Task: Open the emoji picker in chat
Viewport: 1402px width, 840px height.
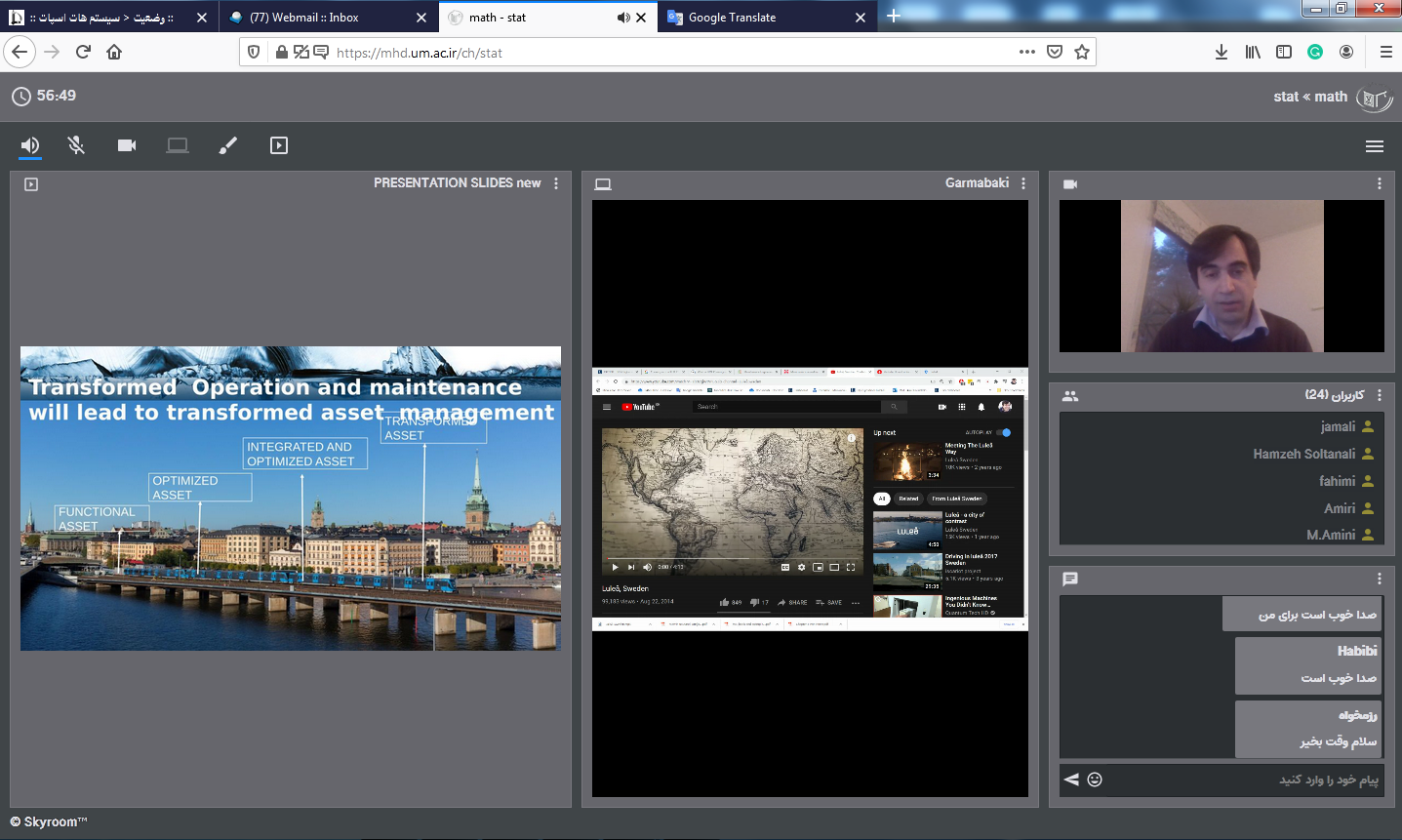Action: tap(1095, 780)
